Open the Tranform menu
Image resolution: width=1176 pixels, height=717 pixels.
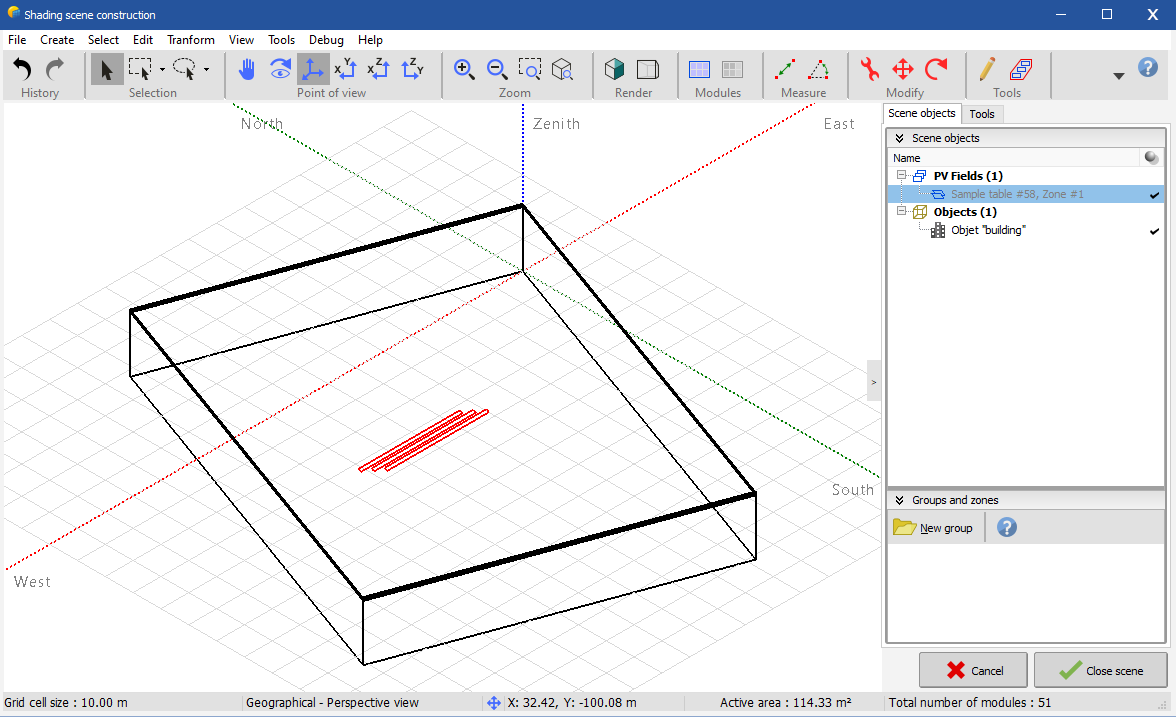[x=190, y=40]
